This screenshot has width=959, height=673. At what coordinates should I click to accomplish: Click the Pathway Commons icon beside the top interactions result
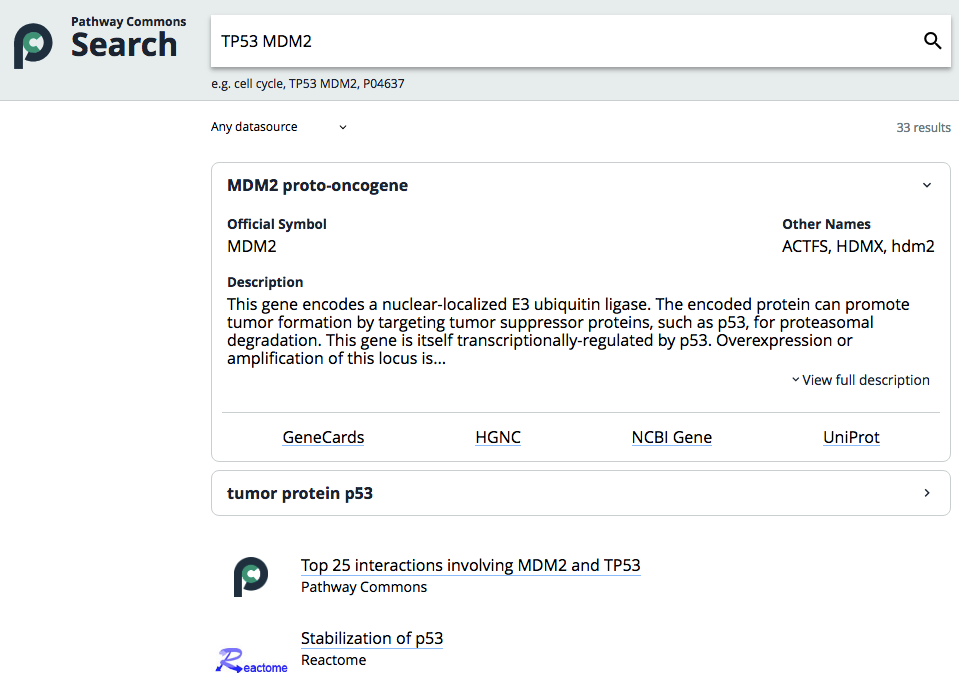251,576
